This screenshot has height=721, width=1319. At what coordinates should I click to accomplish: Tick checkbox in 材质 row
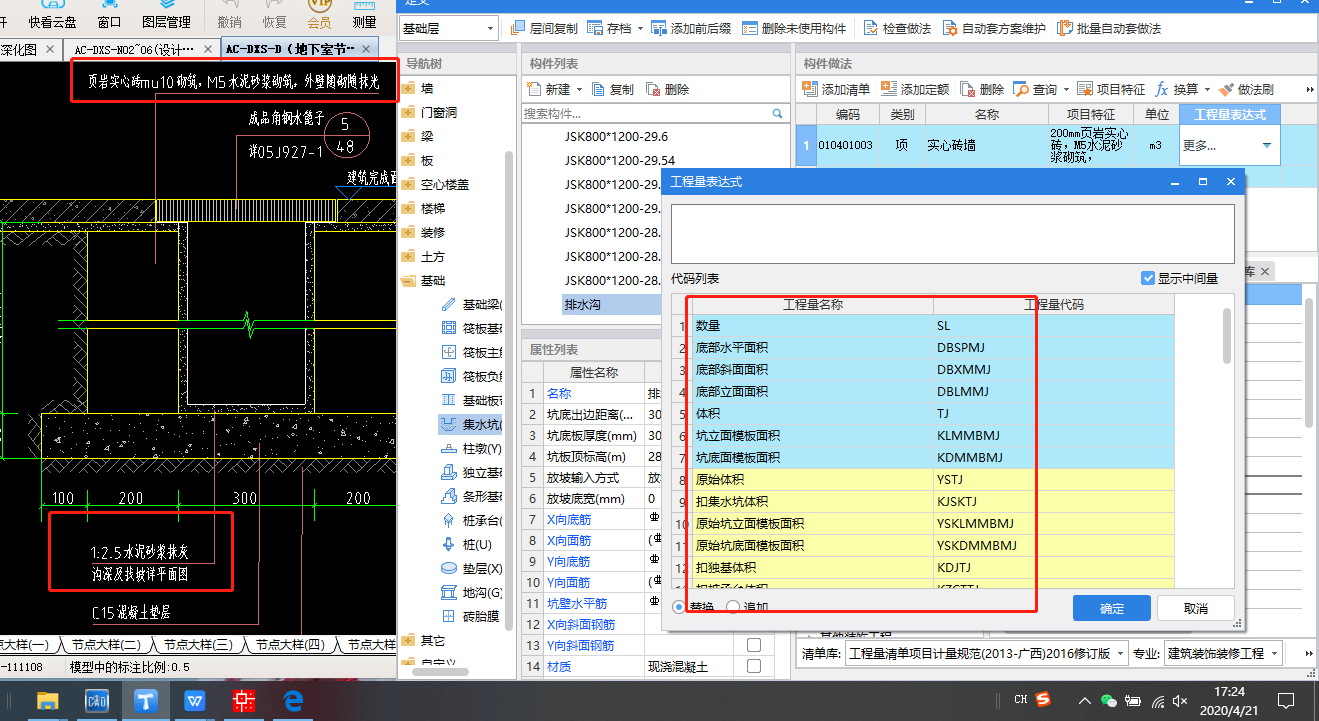tap(754, 666)
